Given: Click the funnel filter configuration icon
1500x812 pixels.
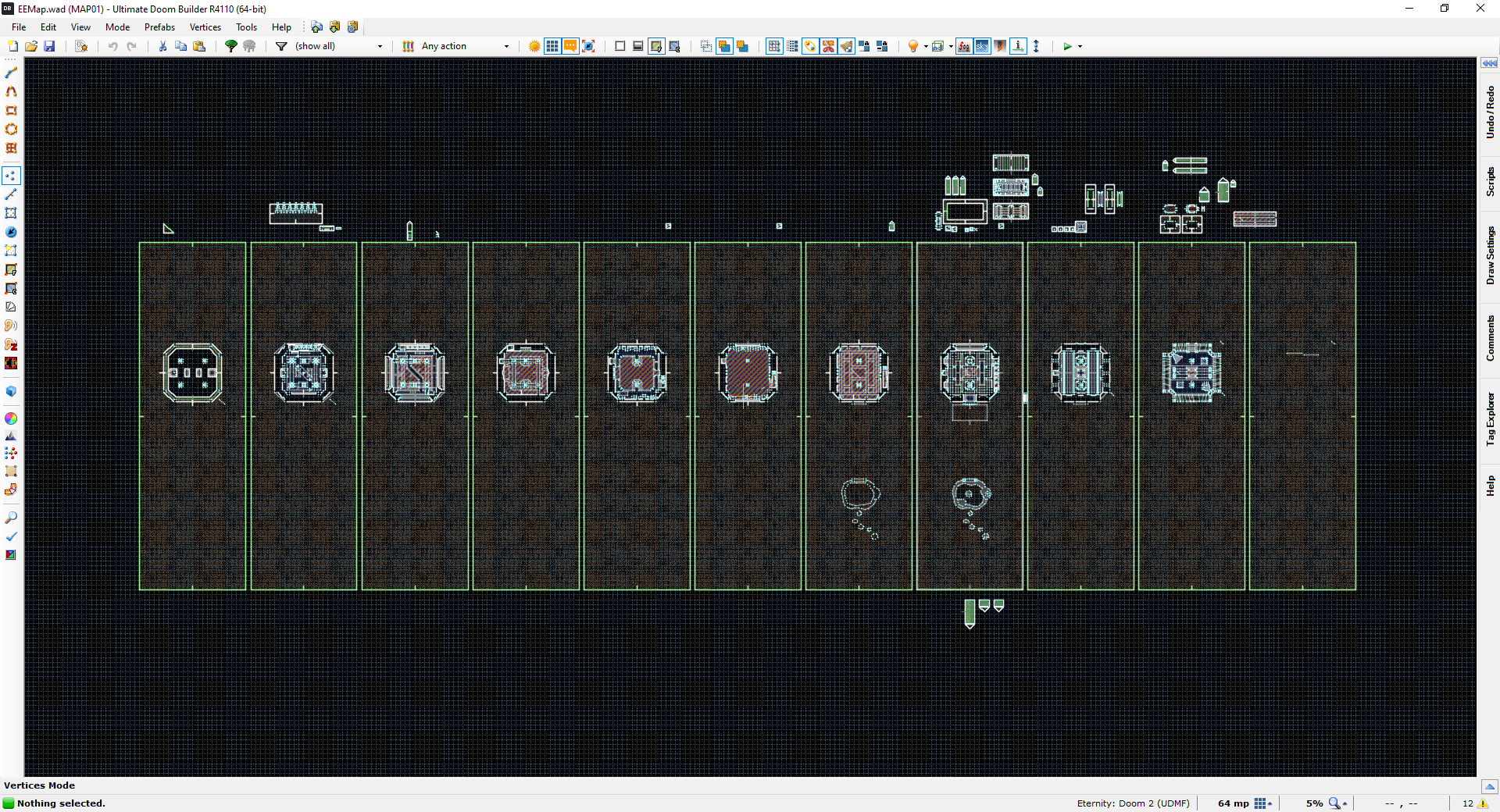Looking at the screenshot, I should (281, 46).
